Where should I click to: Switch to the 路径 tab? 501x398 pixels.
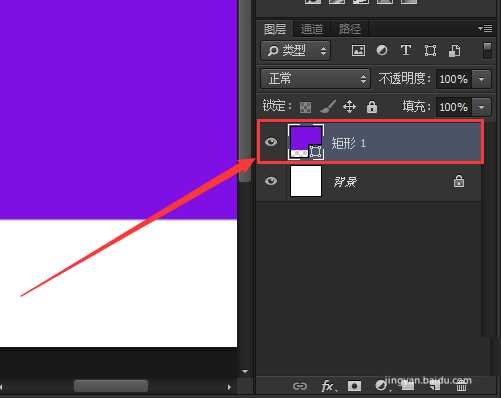click(350, 29)
